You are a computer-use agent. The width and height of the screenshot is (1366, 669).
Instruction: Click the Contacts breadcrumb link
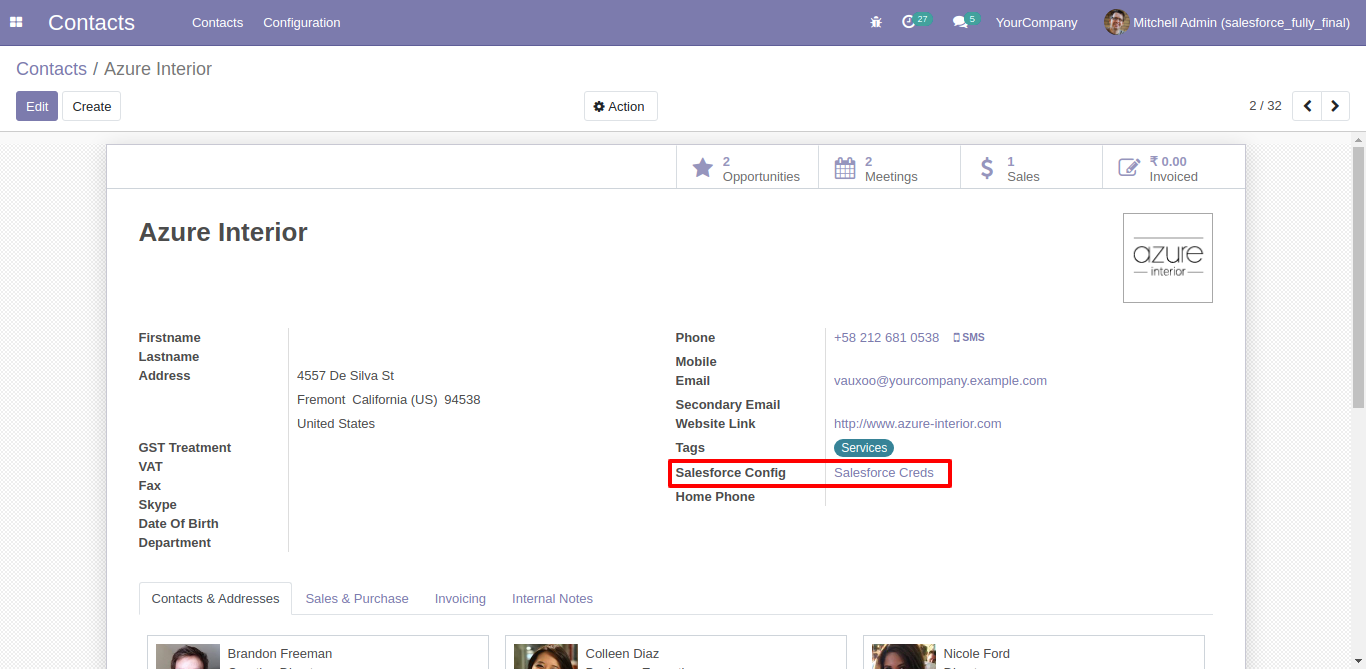[x=51, y=69]
